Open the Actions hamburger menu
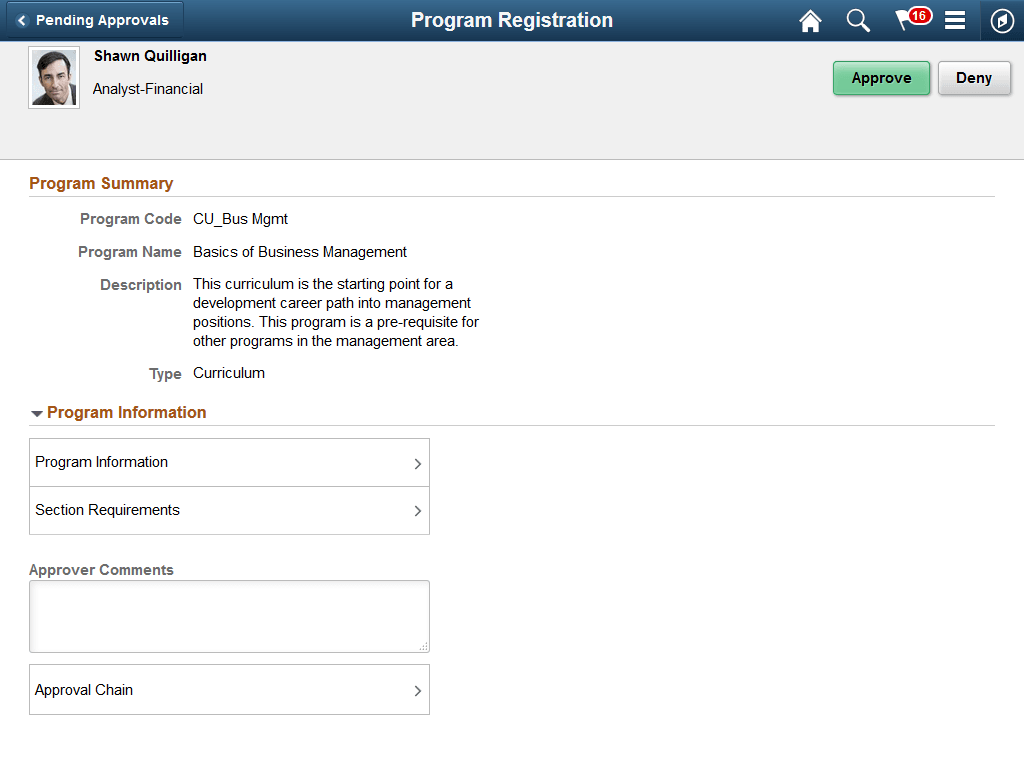Image resolution: width=1024 pixels, height=768 pixels. point(955,20)
